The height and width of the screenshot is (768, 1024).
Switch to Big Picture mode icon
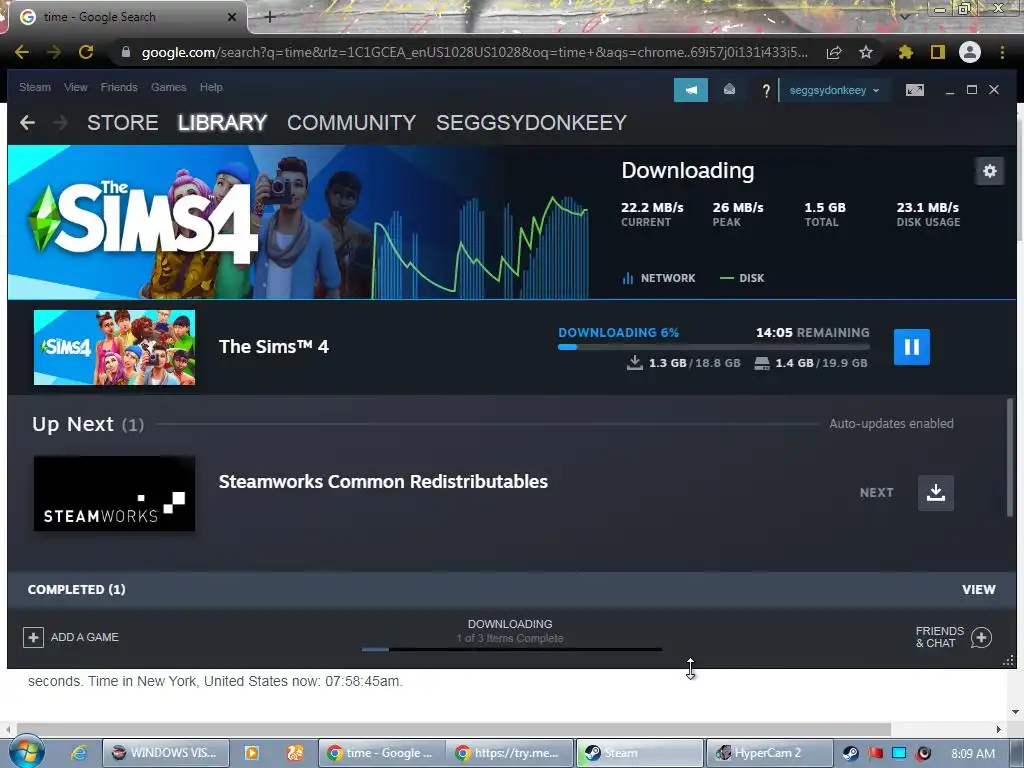[914, 90]
